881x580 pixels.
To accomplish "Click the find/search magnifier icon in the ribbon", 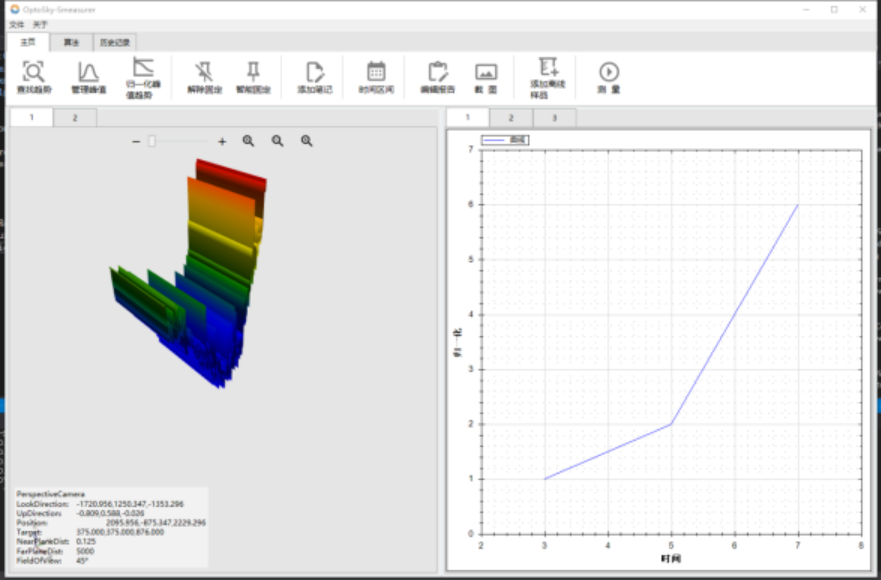I will click(x=34, y=72).
